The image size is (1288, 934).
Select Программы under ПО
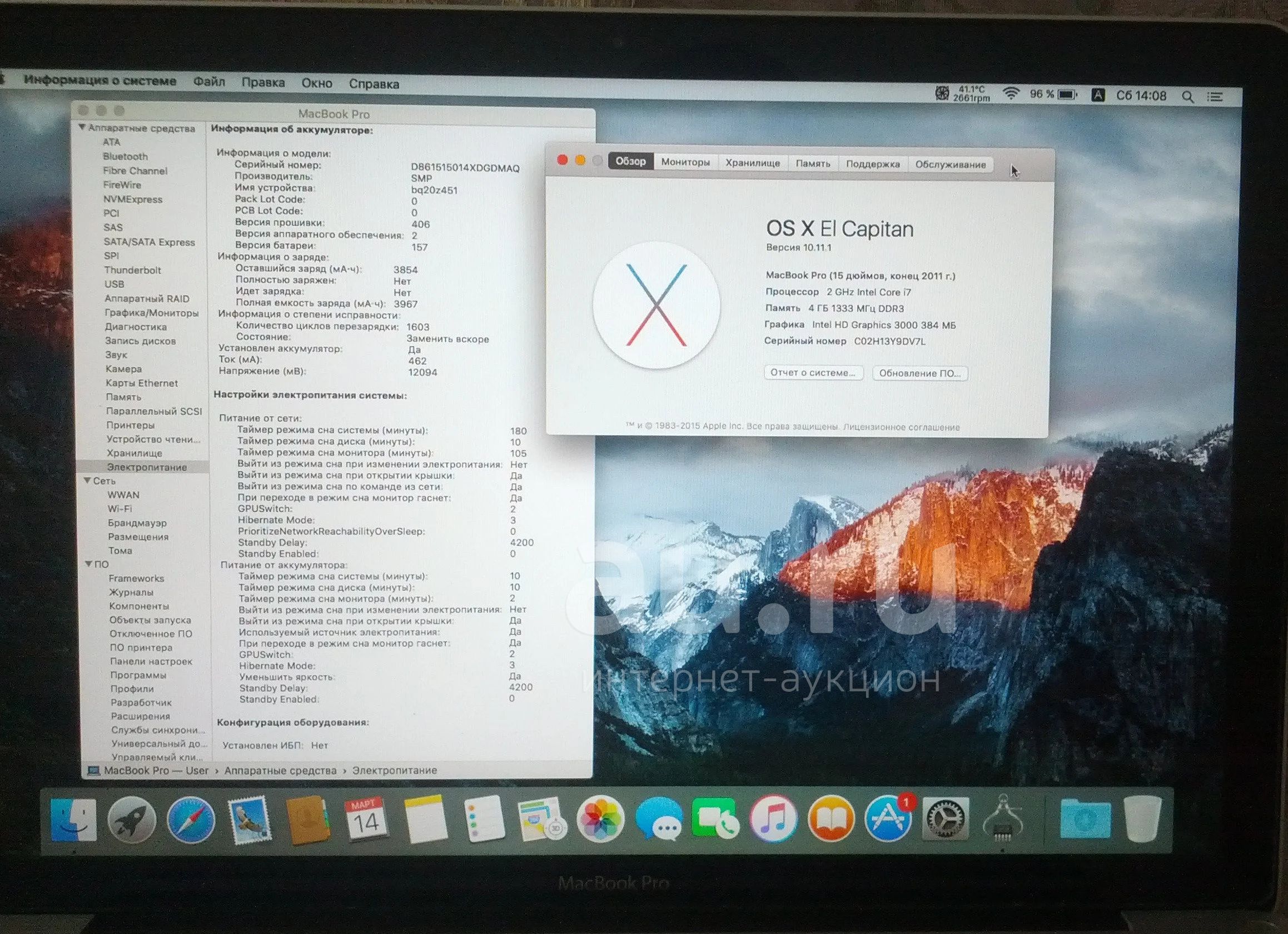pyautogui.click(x=138, y=675)
